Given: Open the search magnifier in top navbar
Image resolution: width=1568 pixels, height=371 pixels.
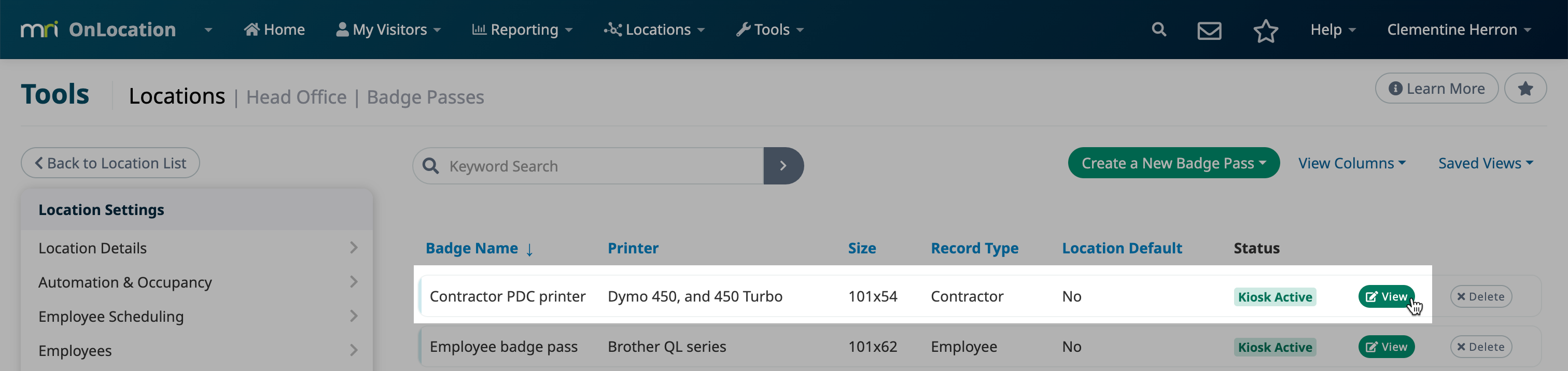Looking at the screenshot, I should 1158,29.
